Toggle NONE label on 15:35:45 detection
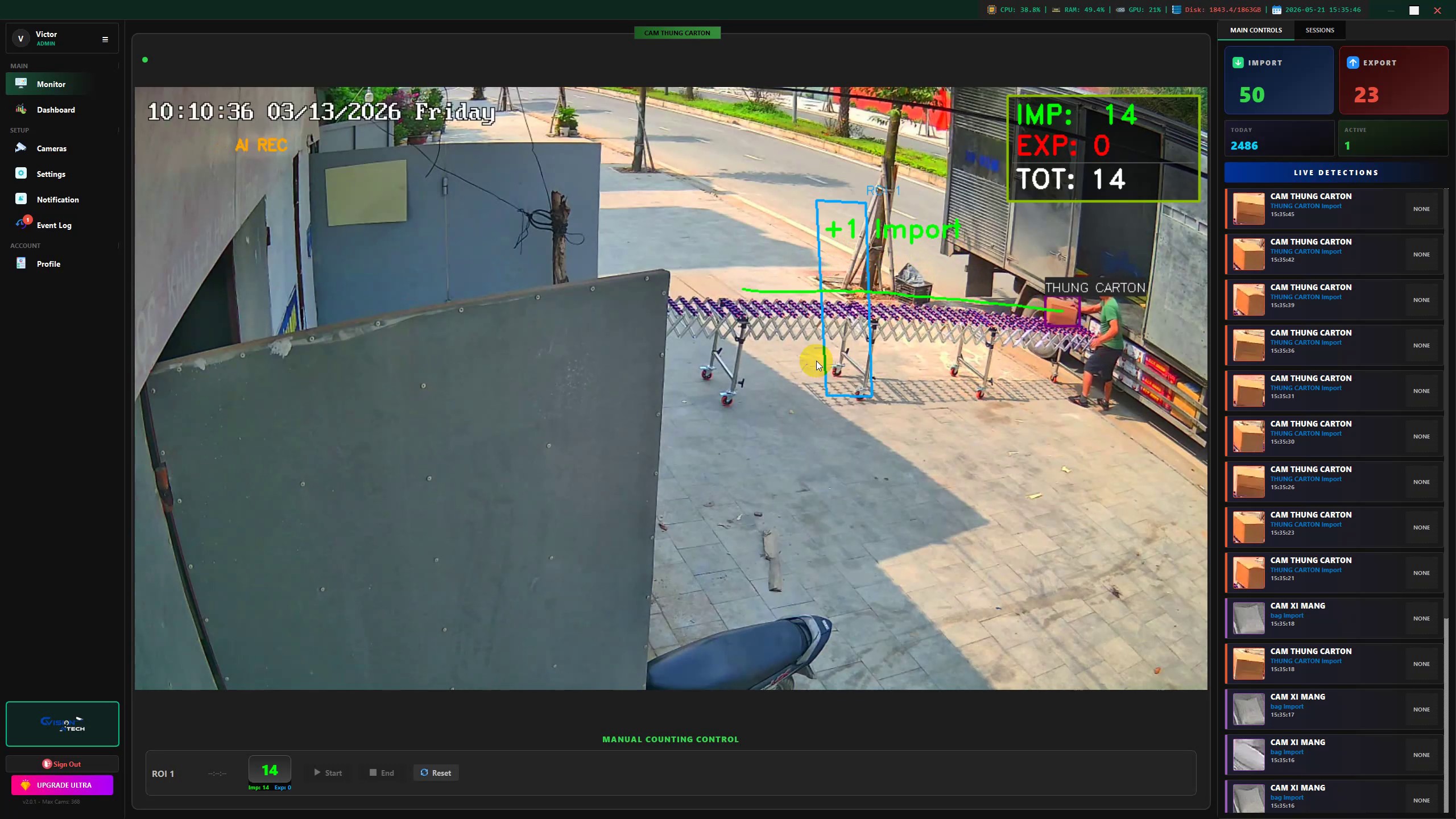 1421,209
